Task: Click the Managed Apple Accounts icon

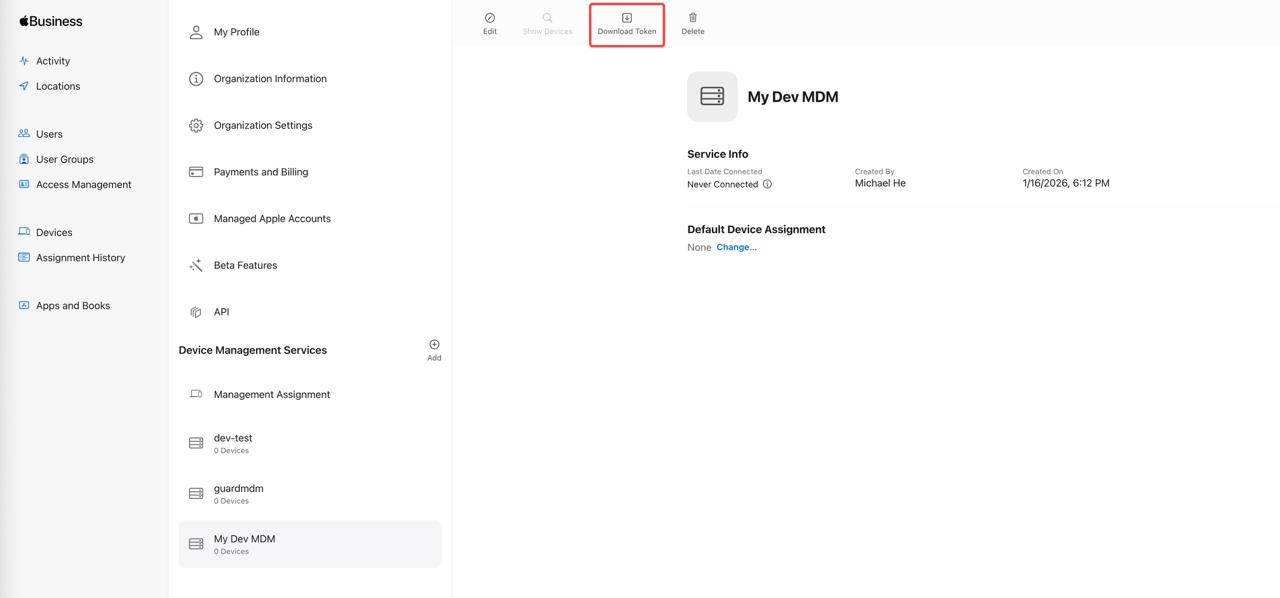Action: (x=196, y=218)
